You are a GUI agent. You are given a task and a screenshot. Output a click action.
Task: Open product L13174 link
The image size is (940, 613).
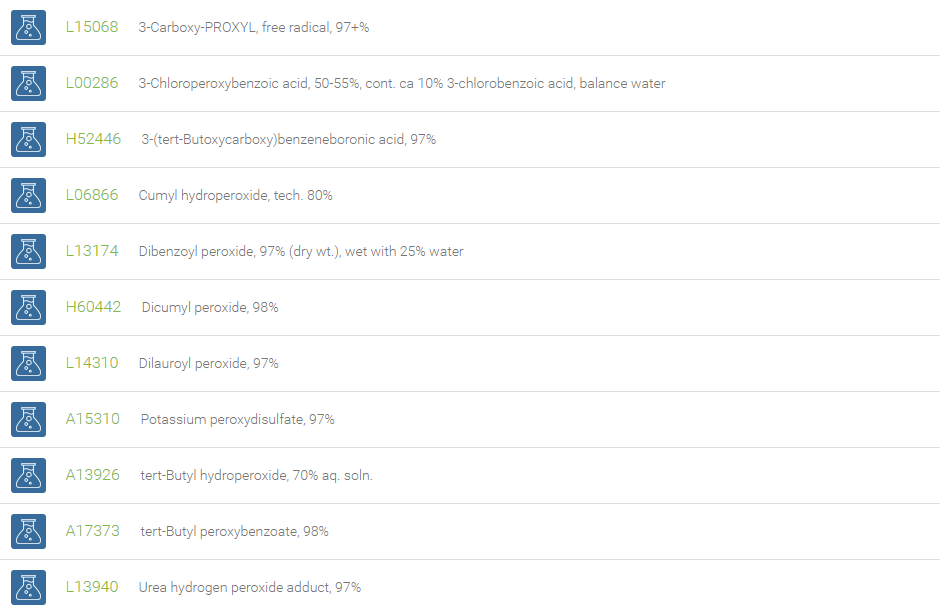(92, 251)
